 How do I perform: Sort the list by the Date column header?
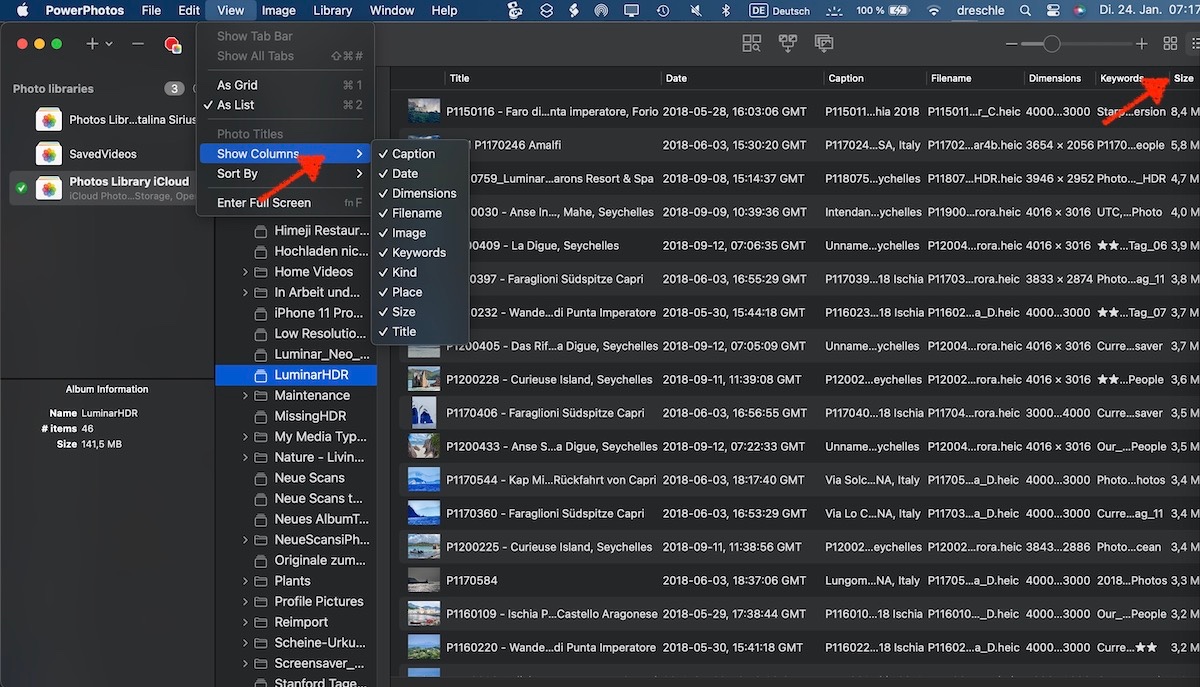(x=677, y=78)
